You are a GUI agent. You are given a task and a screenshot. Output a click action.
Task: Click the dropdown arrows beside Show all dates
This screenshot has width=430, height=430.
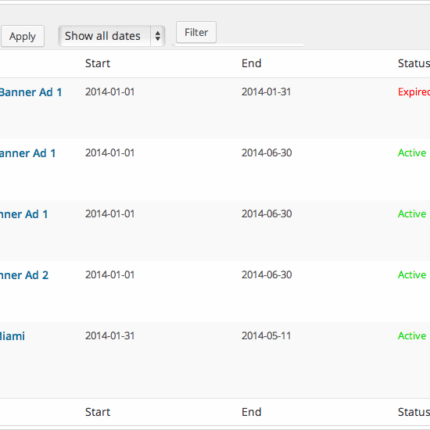(x=158, y=36)
